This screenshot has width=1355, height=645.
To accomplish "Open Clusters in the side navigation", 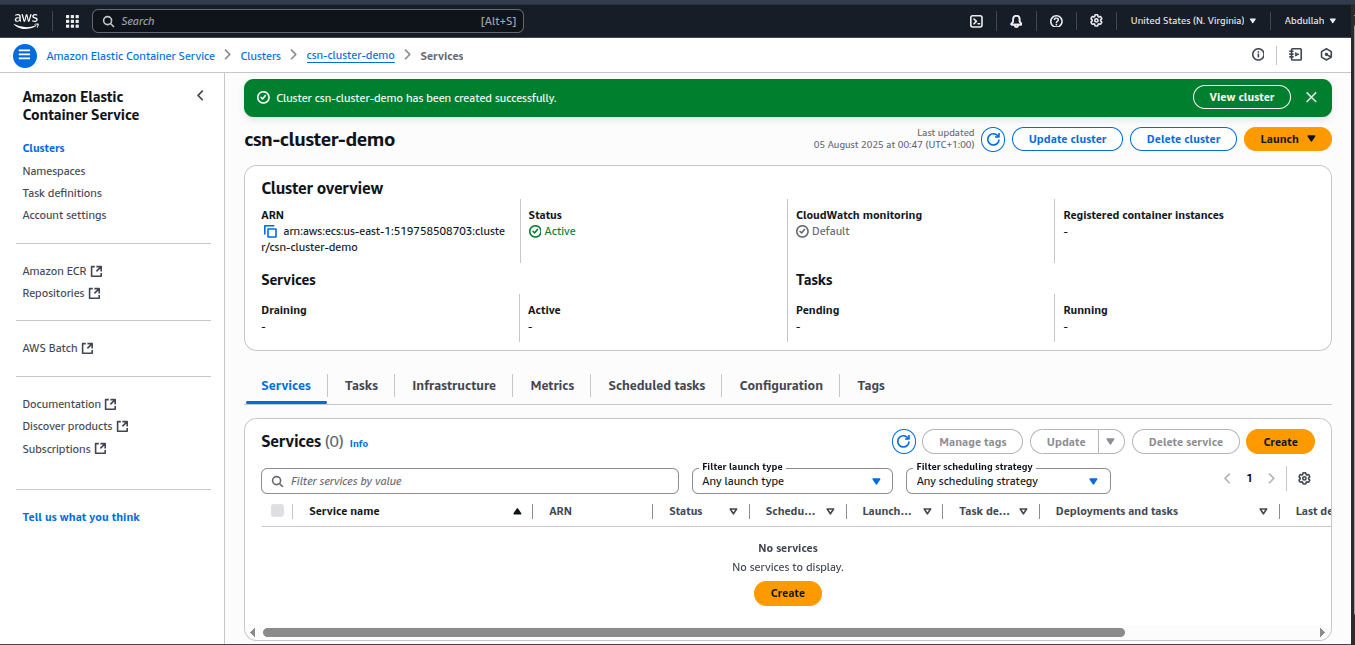I will point(43,148).
